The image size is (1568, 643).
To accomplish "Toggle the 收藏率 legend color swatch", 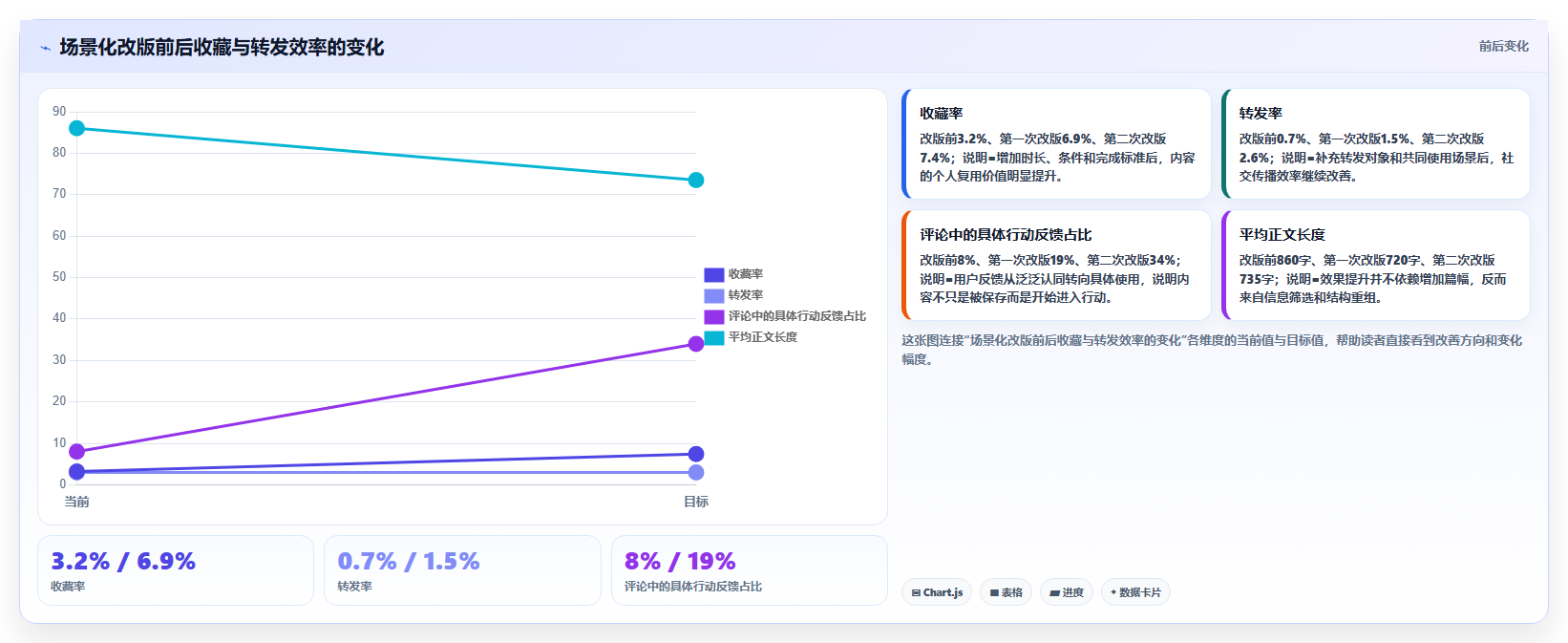I will pyautogui.click(x=714, y=274).
